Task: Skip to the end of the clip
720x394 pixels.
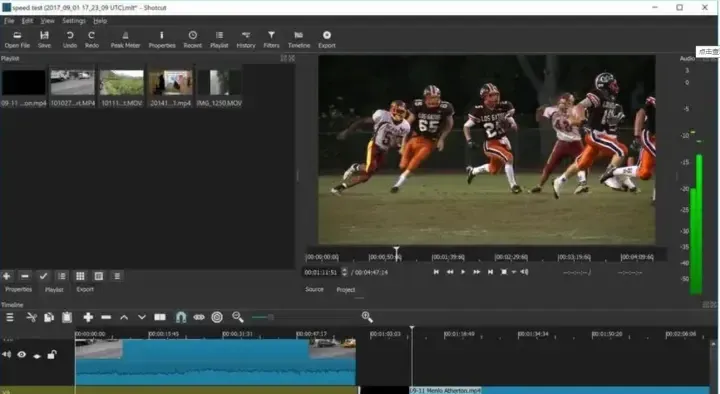Action: [490, 272]
